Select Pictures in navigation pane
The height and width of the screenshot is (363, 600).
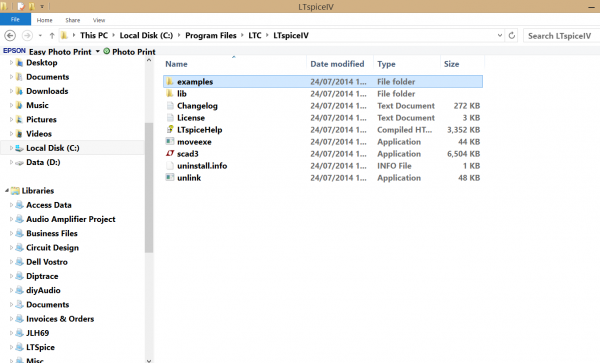41,119
